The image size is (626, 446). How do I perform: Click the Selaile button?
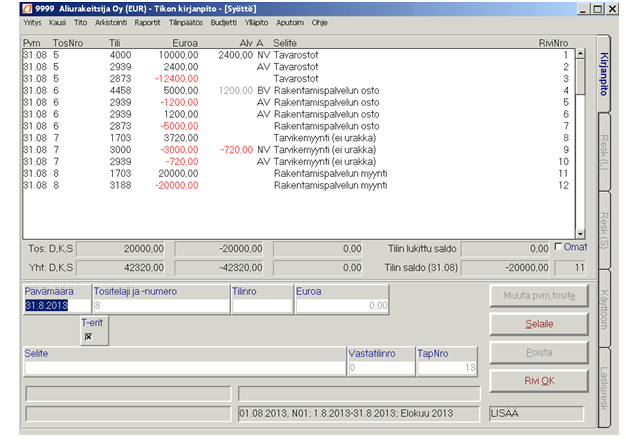(539, 324)
